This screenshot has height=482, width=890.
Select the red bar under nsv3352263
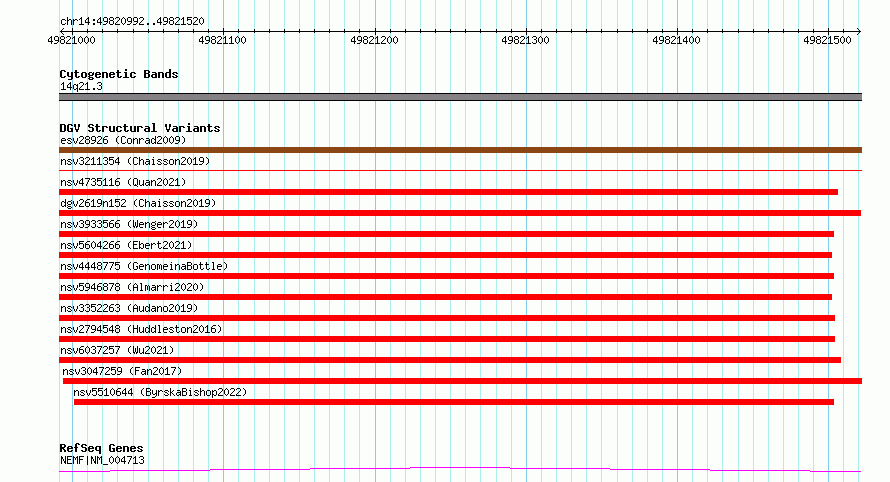[x=447, y=318]
